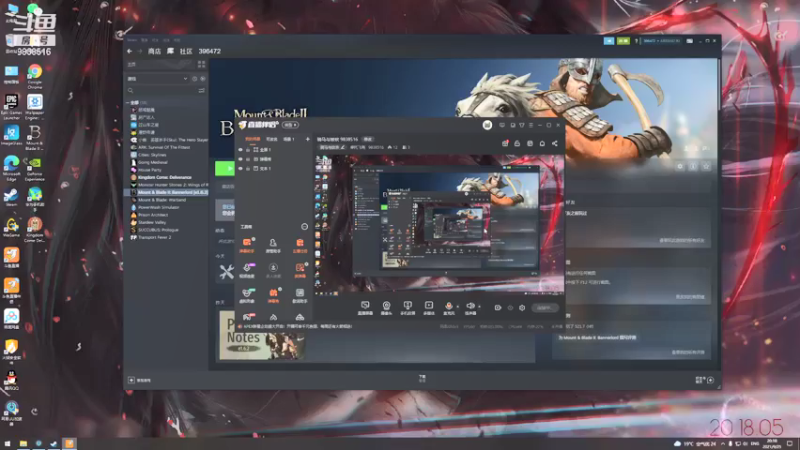Select Stardew Valley in Steam library

click(x=152, y=222)
